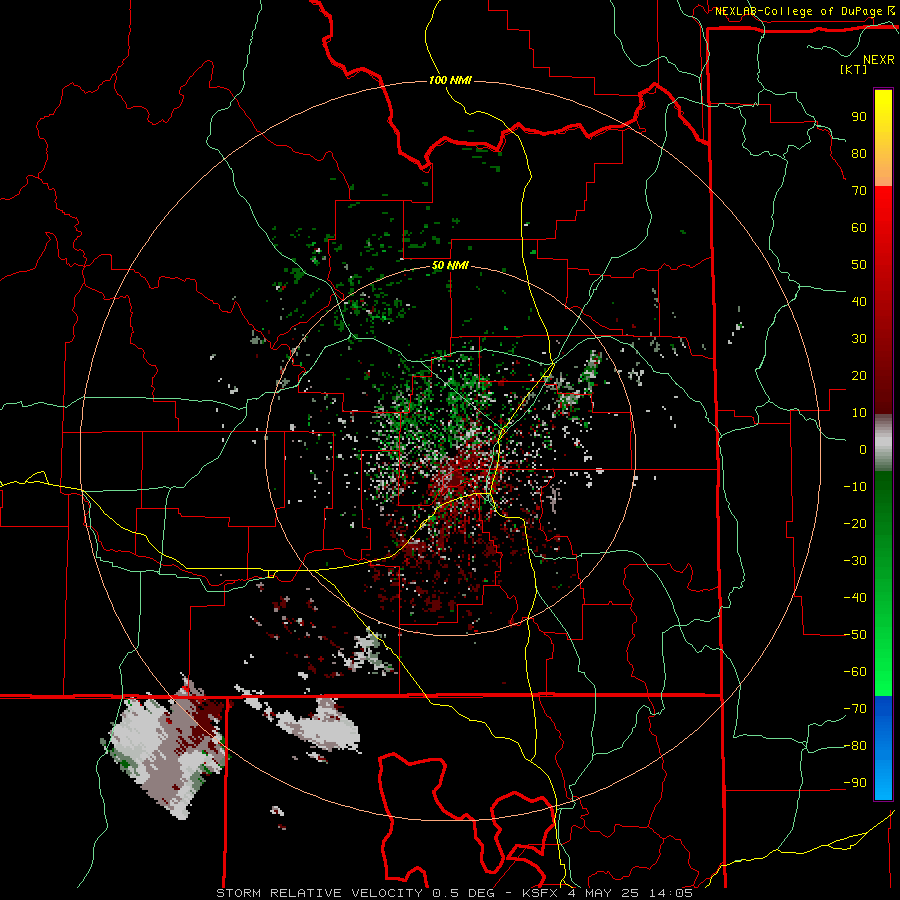Click the Storm Relative Velocity caption text
The width and height of the screenshot is (900, 900).
[455, 893]
